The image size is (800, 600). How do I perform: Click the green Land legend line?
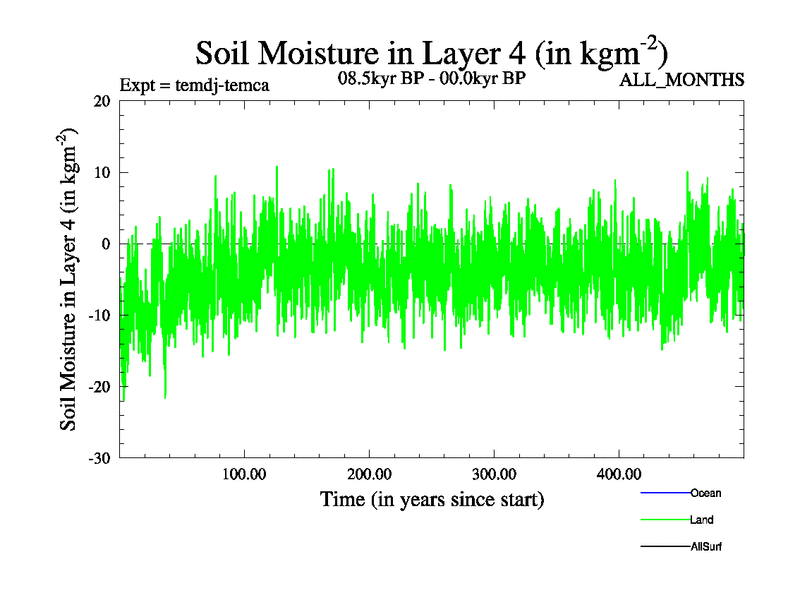(x=664, y=520)
